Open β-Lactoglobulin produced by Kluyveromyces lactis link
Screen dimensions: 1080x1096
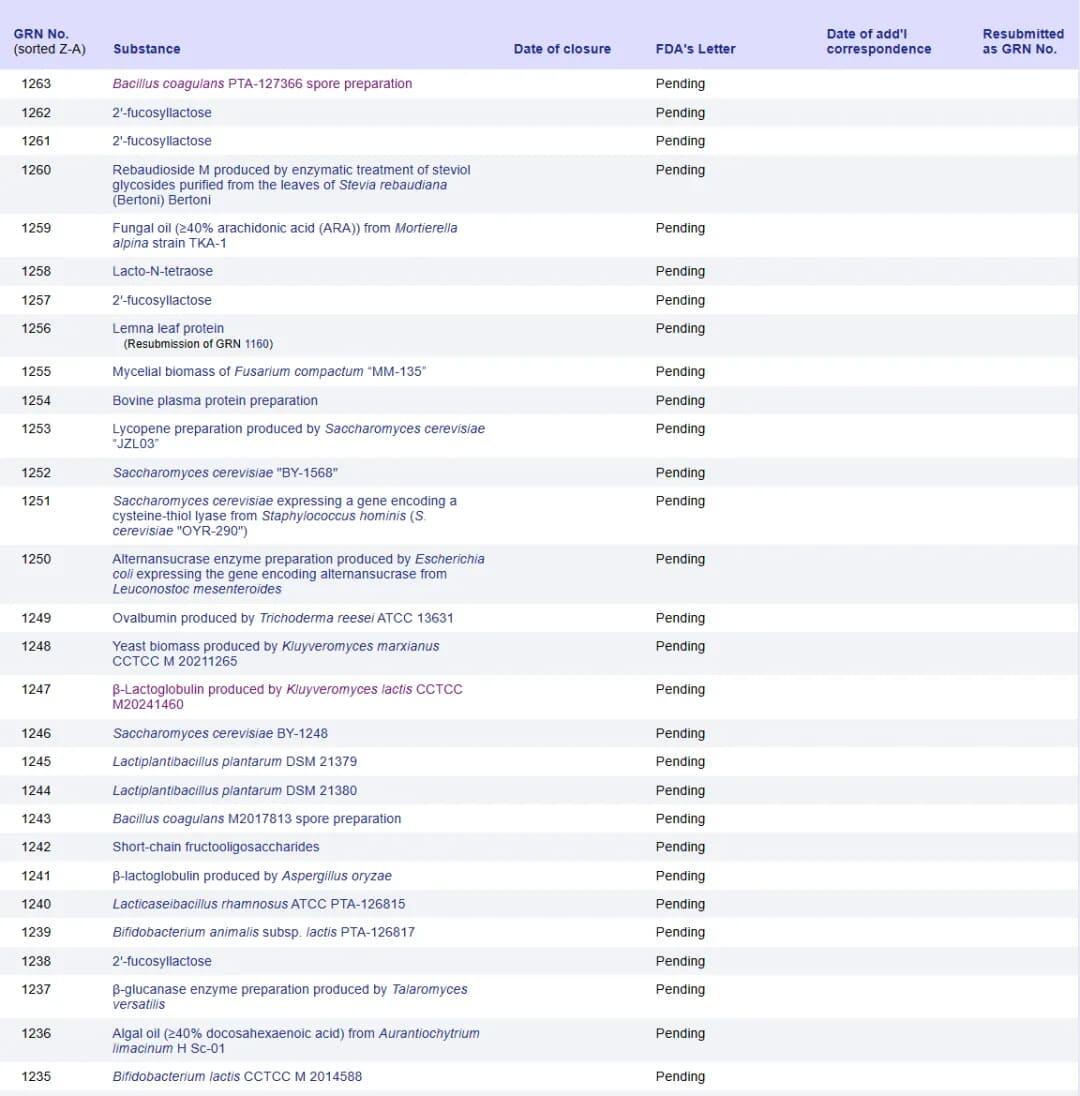287,697
